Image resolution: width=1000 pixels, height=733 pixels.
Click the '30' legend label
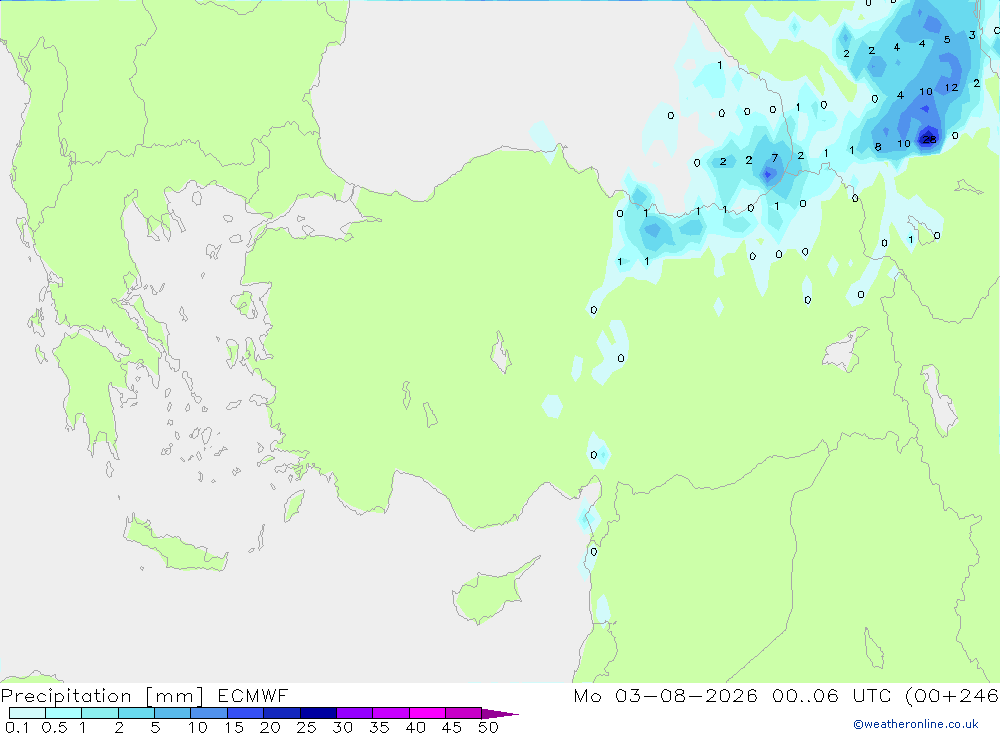click(x=342, y=727)
